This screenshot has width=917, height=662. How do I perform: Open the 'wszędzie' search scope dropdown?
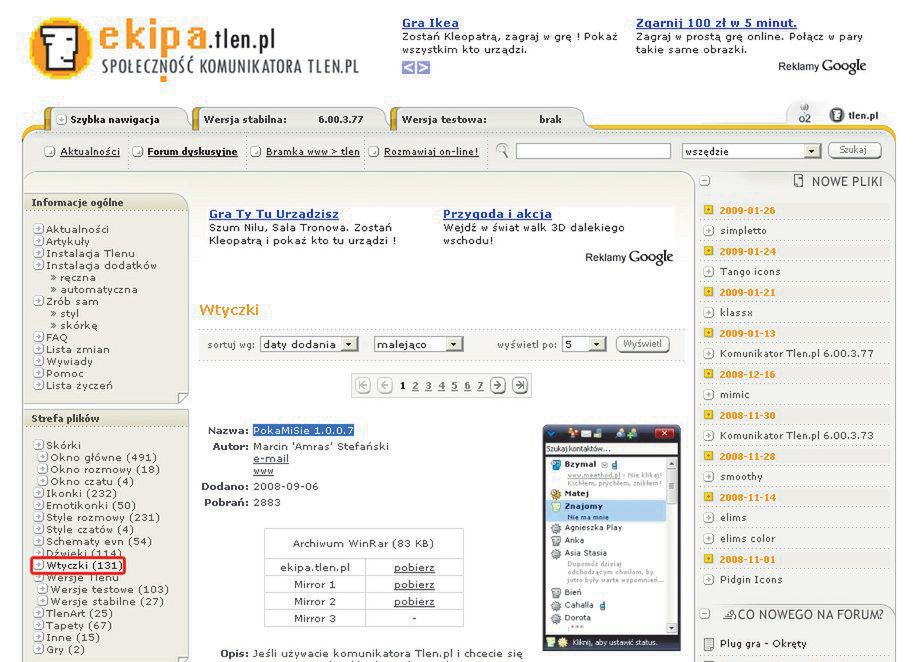tap(751, 151)
